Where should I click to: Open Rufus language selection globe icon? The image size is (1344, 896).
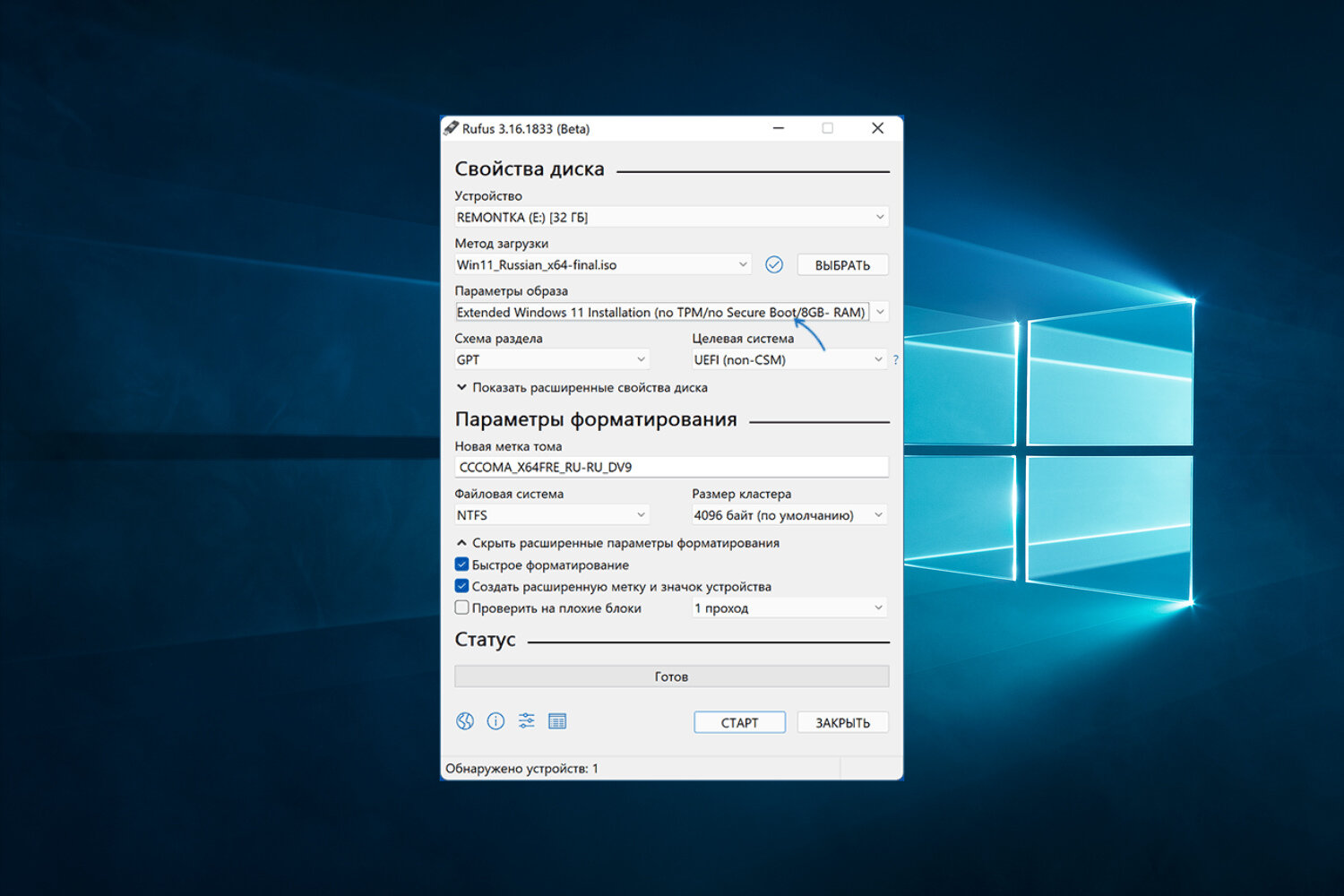pyautogui.click(x=464, y=721)
